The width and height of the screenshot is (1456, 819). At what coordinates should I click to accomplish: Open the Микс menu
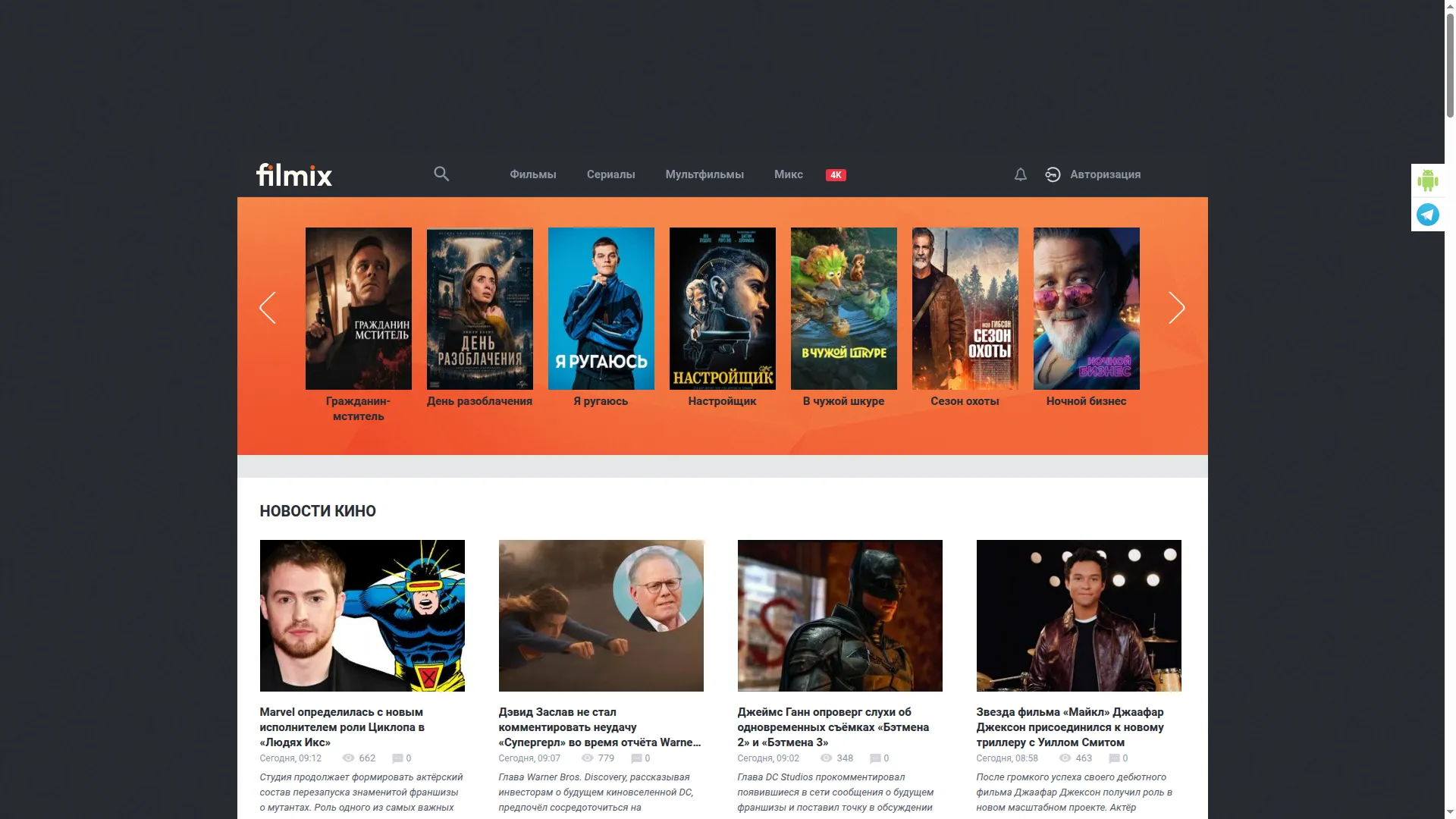coord(789,174)
